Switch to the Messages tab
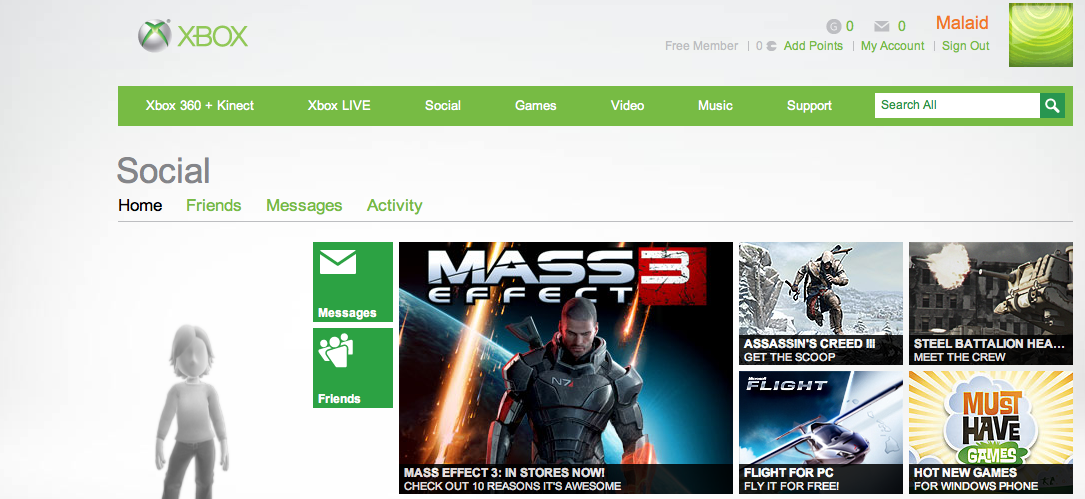The width and height of the screenshot is (1085, 499). [304, 205]
